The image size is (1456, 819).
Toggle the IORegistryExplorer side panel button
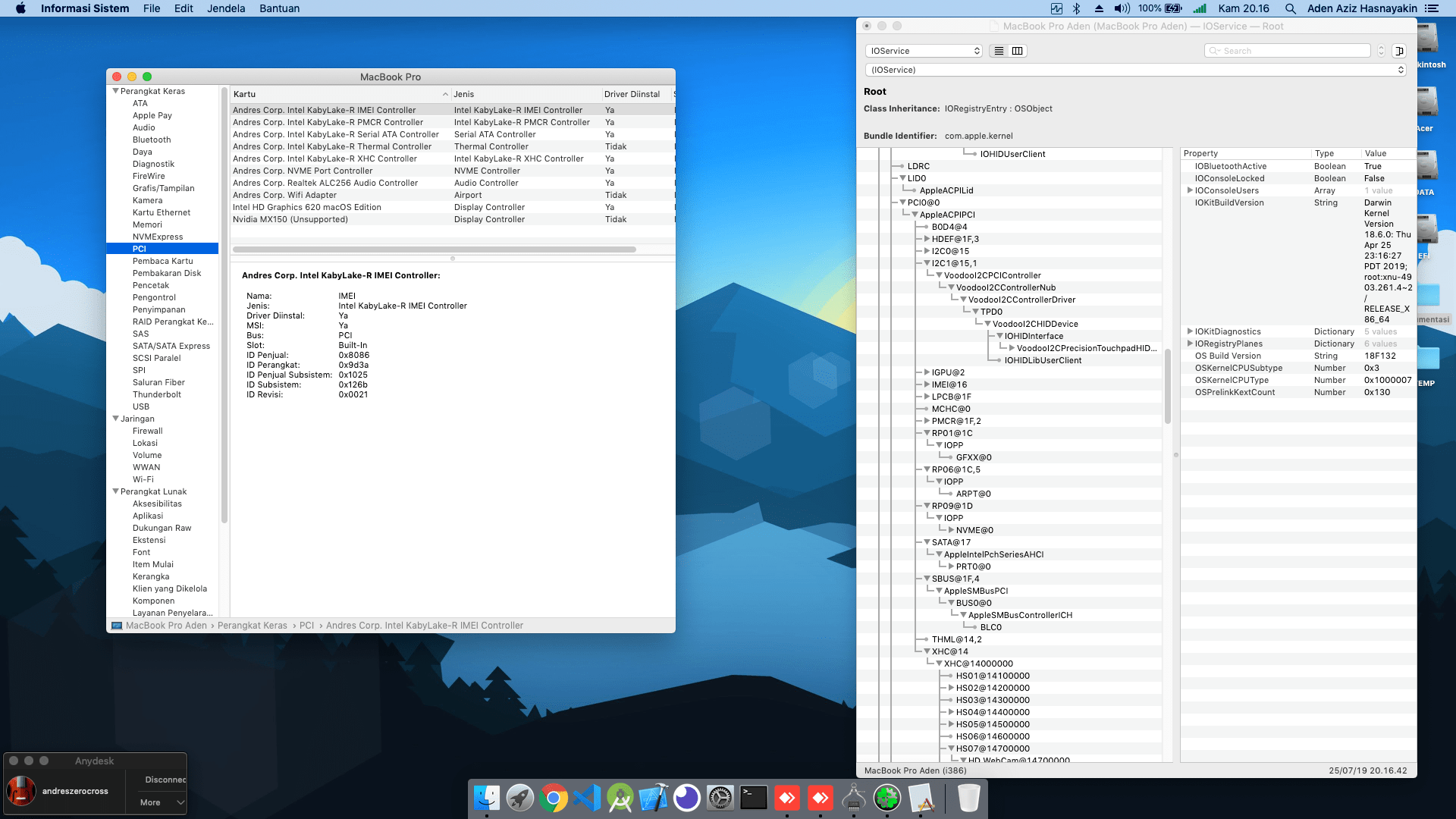1399,51
